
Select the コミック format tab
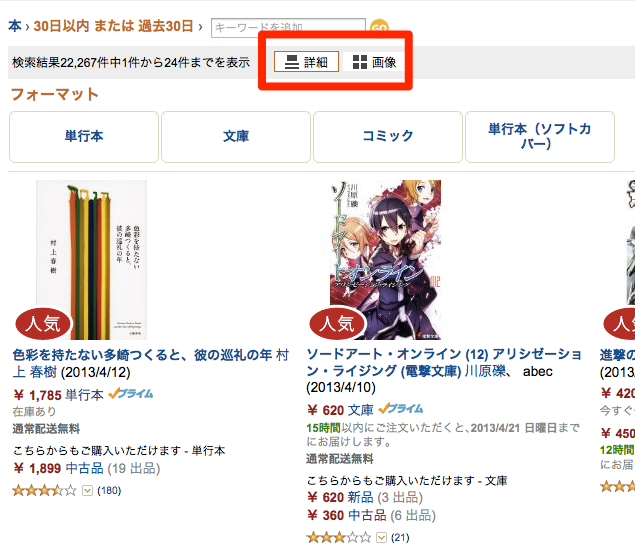pyautogui.click(x=388, y=136)
